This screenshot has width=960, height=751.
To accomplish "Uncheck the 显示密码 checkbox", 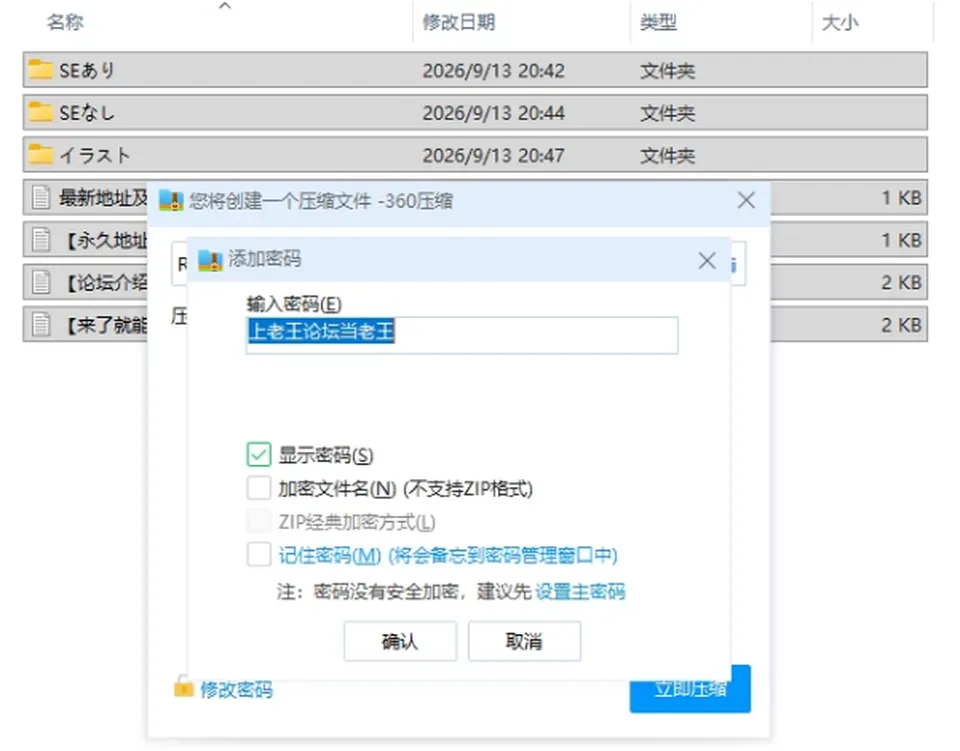I will click(x=258, y=454).
